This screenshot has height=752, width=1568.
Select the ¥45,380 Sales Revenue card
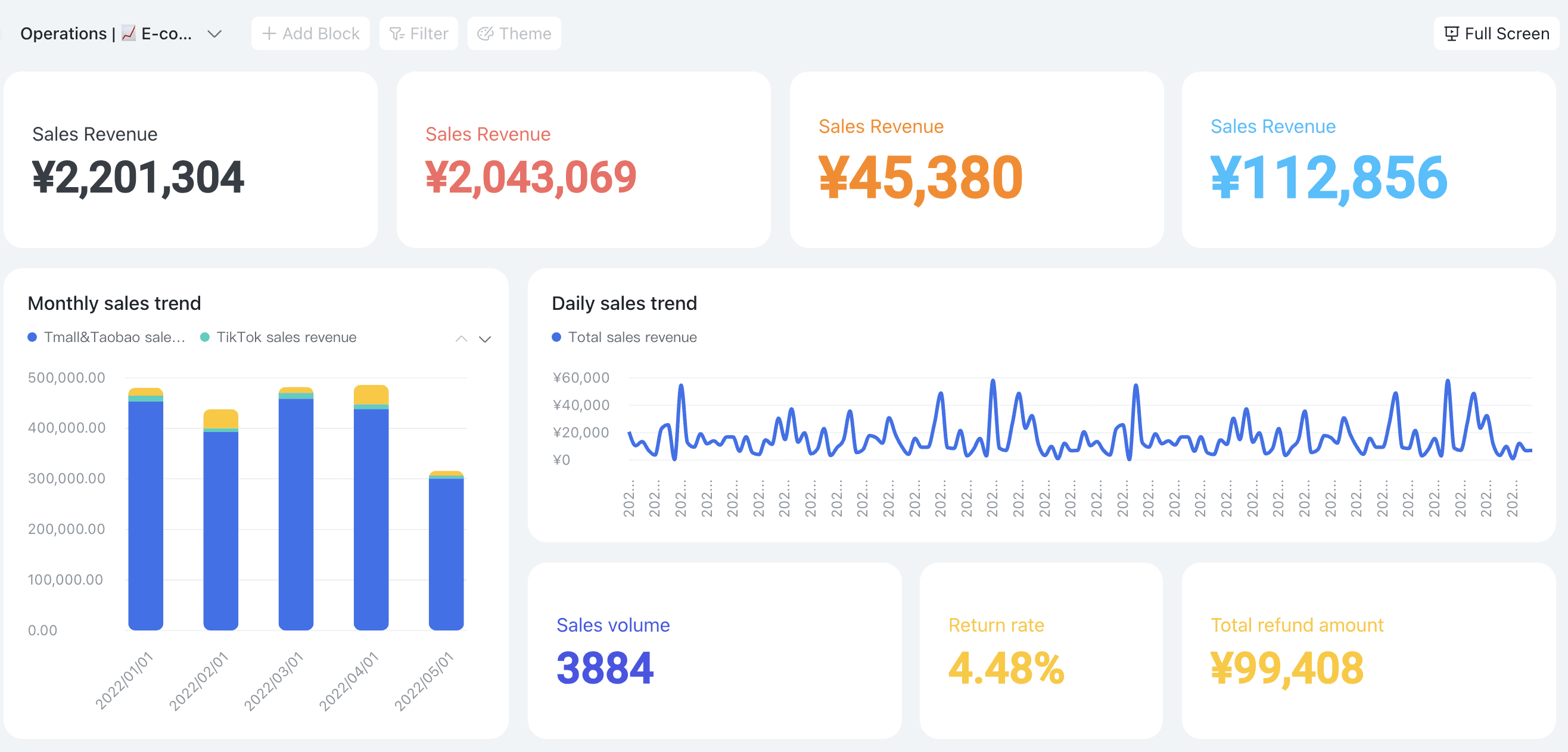coord(976,160)
